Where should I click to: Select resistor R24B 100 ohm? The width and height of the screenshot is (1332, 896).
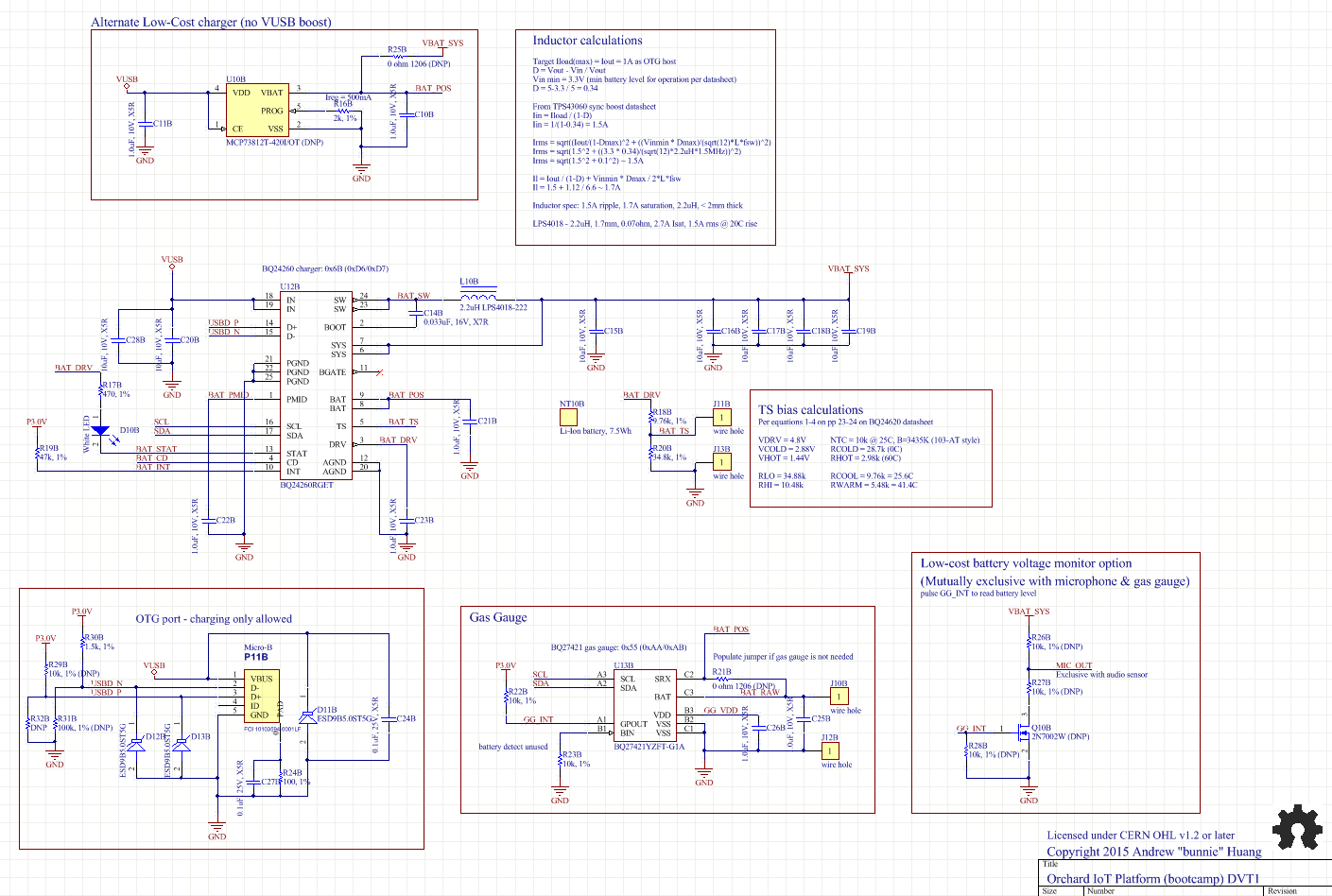[281, 778]
